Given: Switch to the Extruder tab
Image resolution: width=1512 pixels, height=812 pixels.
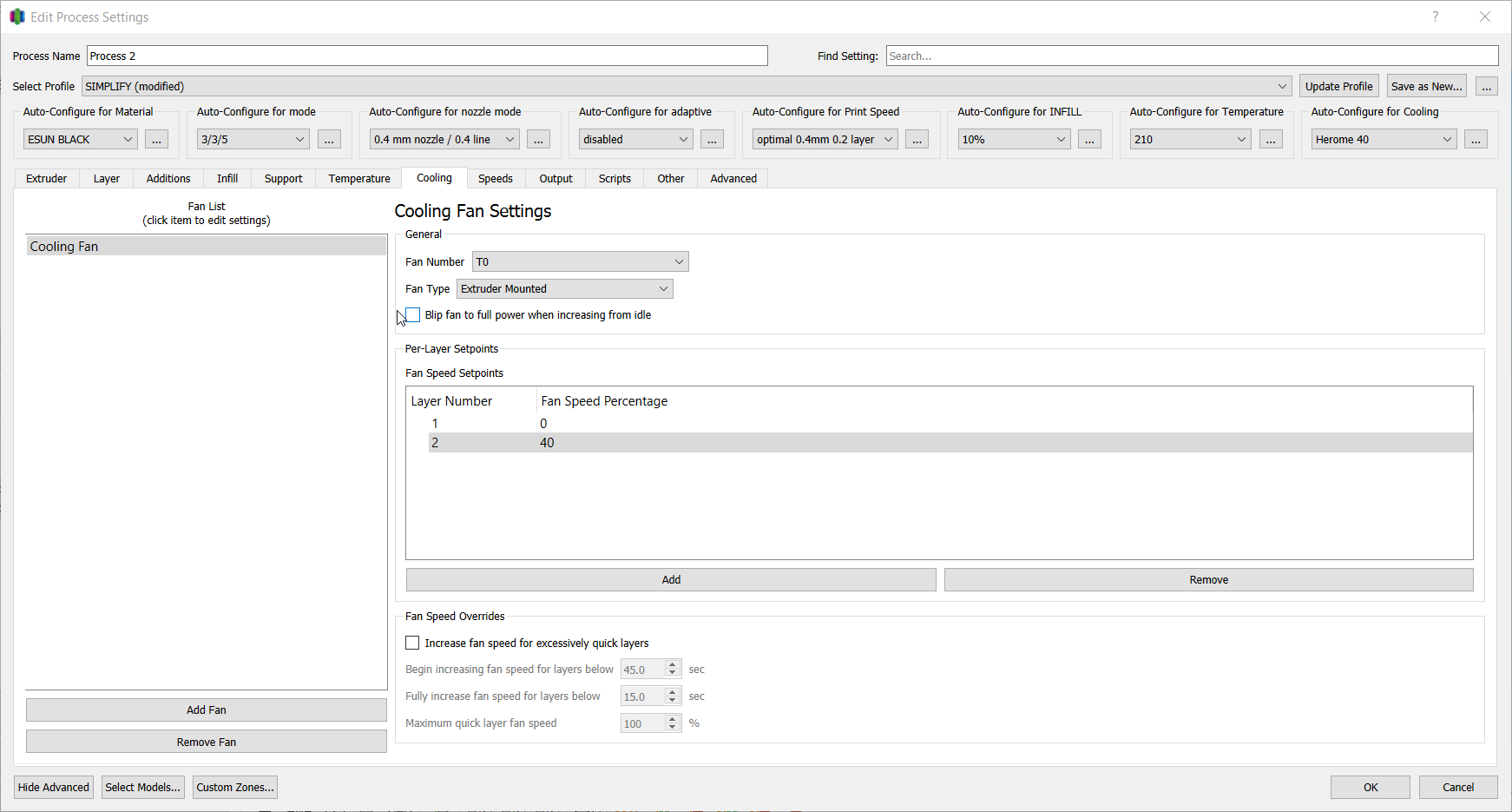Looking at the screenshot, I should pos(47,178).
